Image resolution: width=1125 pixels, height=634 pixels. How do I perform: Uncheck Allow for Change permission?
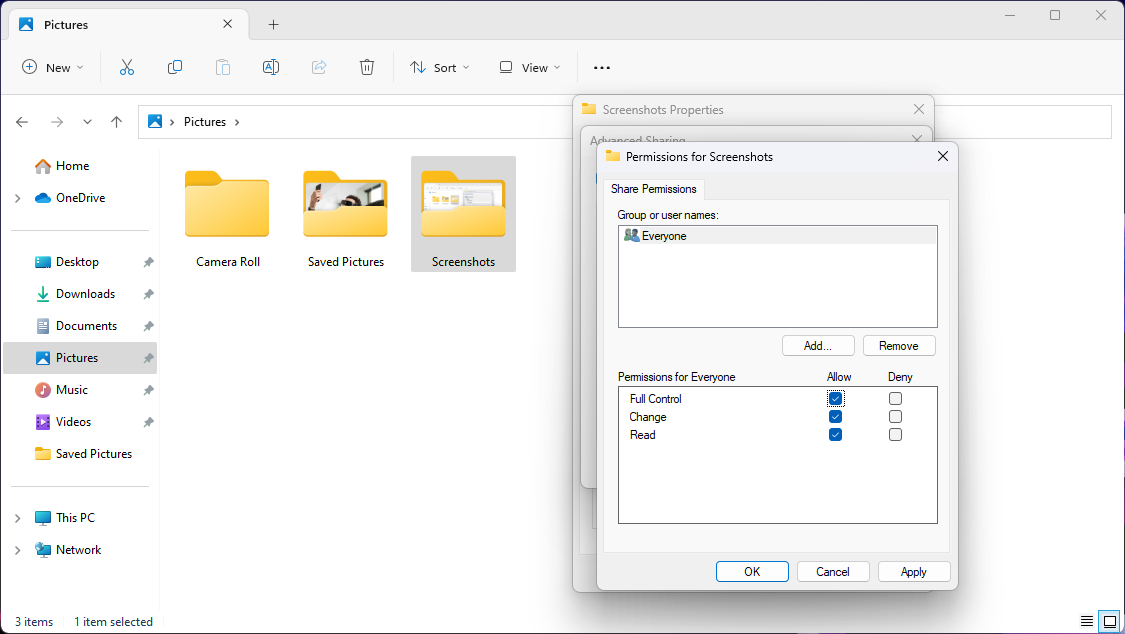point(835,417)
